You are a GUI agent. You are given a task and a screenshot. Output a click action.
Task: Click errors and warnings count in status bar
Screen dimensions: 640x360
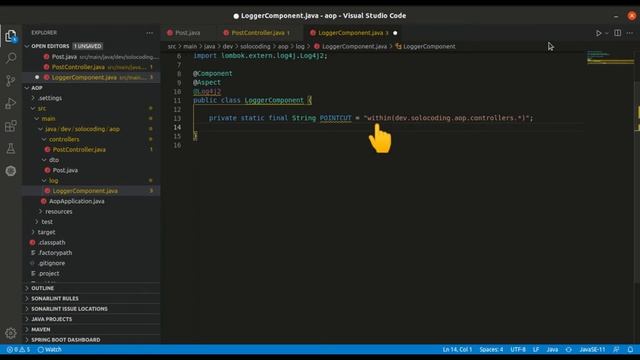[18, 349]
